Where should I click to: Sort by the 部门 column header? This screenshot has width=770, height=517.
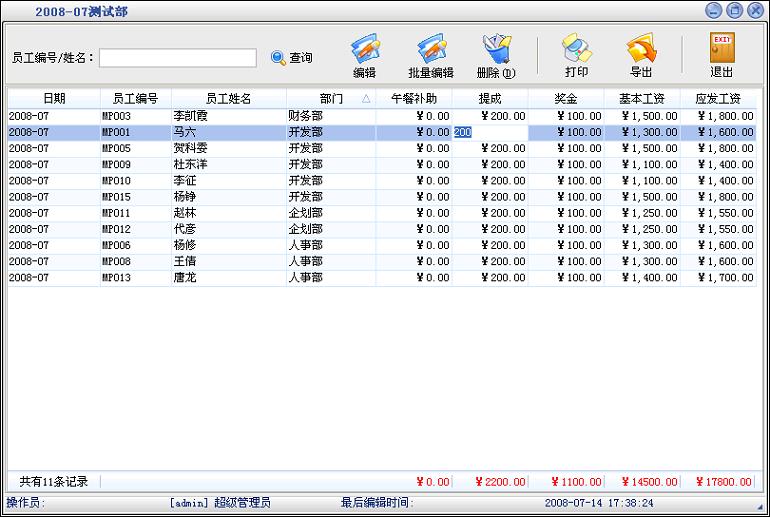pyautogui.click(x=331, y=99)
